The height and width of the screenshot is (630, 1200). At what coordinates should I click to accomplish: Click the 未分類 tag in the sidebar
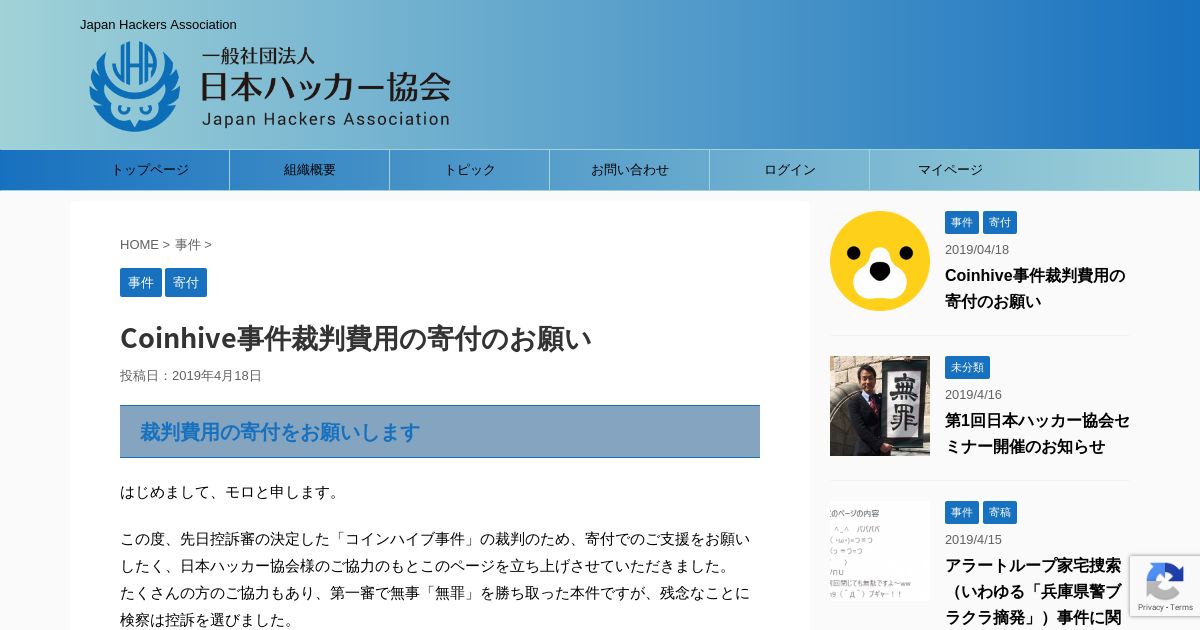(x=967, y=367)
